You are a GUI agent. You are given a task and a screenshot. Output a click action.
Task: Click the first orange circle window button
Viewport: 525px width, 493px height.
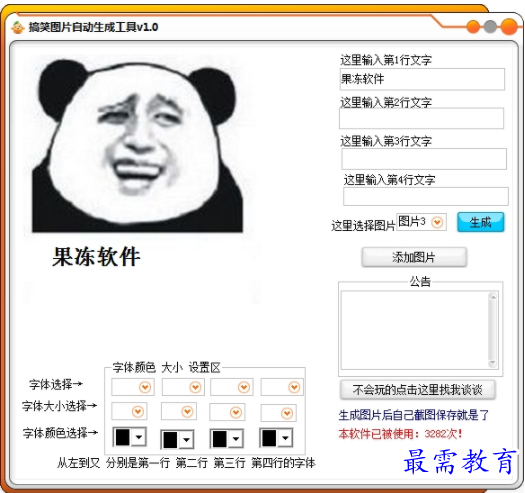[x=473, y=27]
